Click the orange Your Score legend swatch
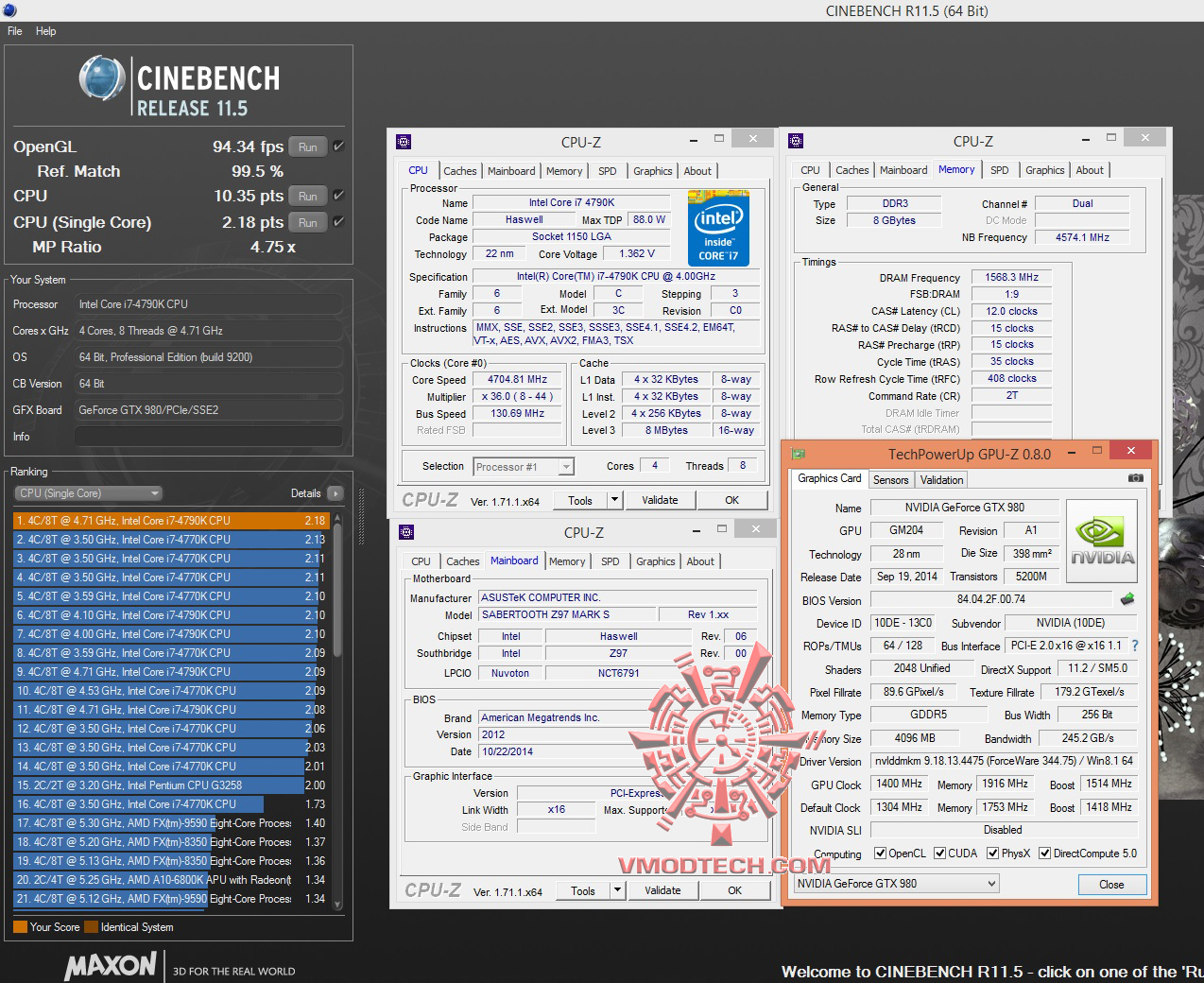 (20, 927)
